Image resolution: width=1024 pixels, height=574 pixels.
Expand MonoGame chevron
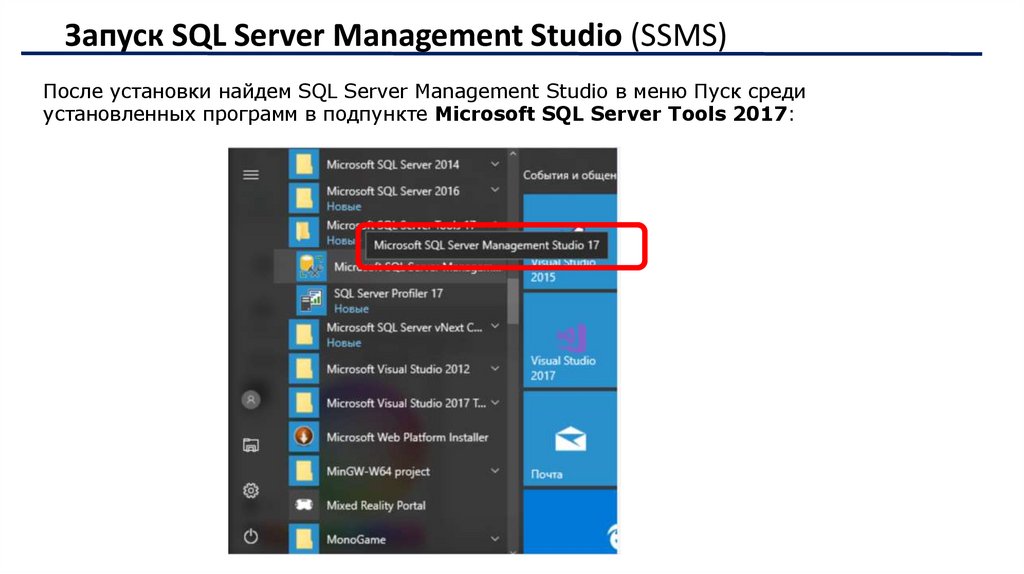coord(495,539)
